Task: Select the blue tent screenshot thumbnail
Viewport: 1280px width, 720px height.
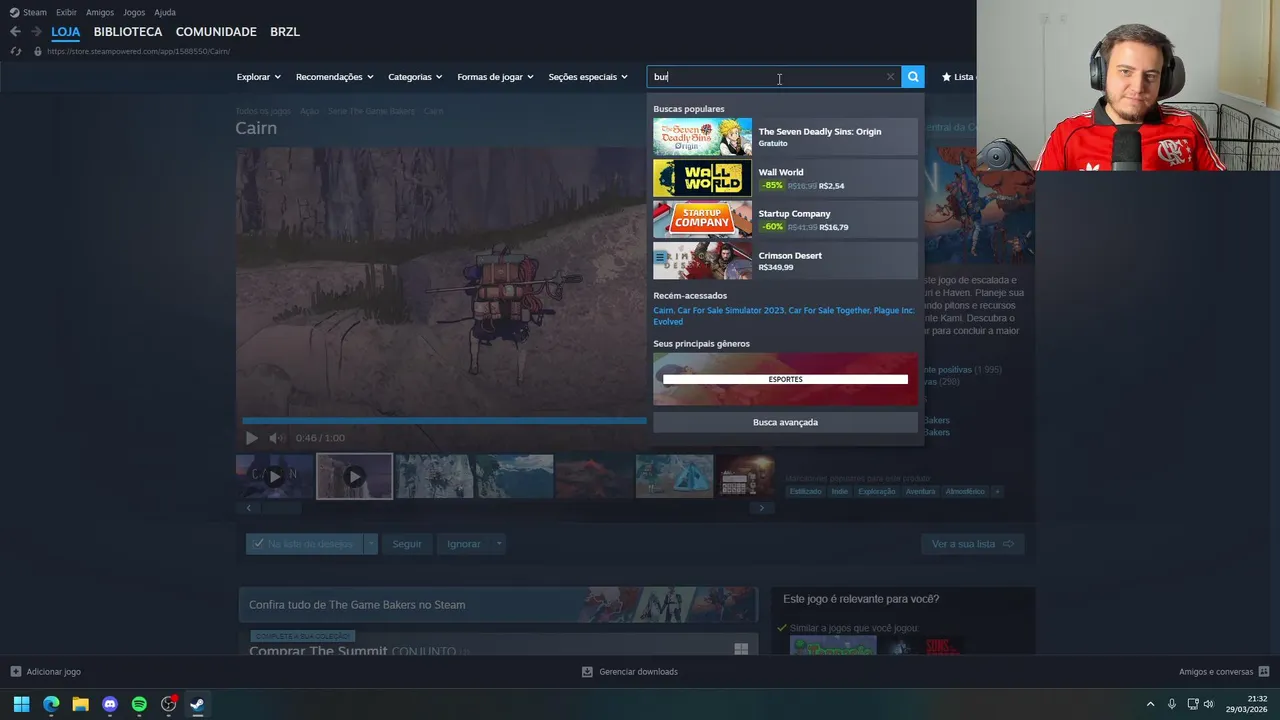Action: (x=674, y=476)
